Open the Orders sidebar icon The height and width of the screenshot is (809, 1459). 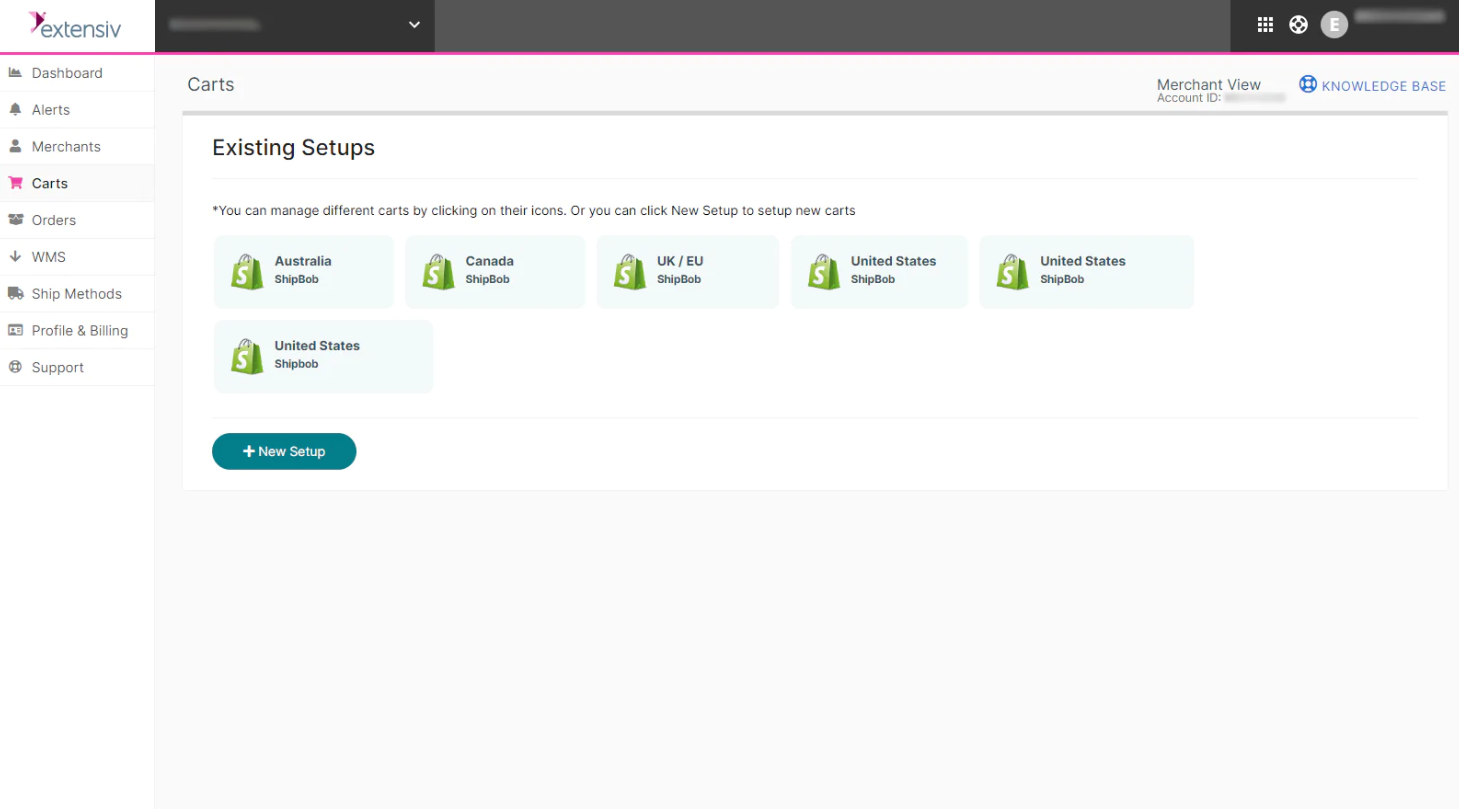point(16,219)
